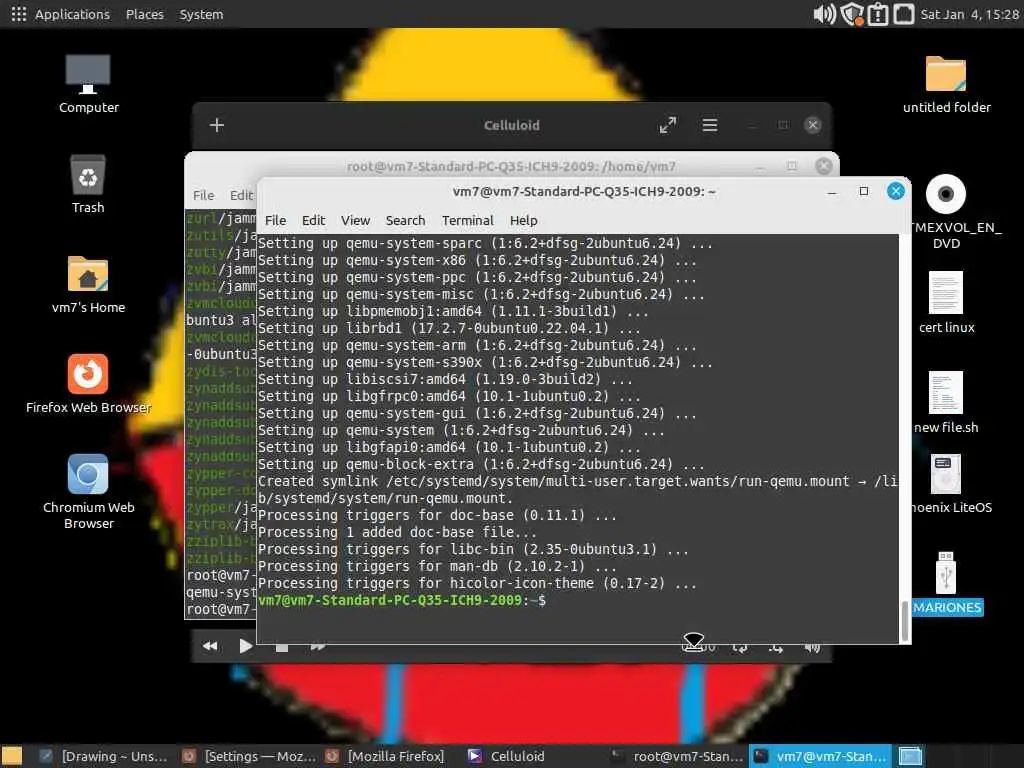Switch to Settings — Mozilla taskbar entry

pos(249,756)
